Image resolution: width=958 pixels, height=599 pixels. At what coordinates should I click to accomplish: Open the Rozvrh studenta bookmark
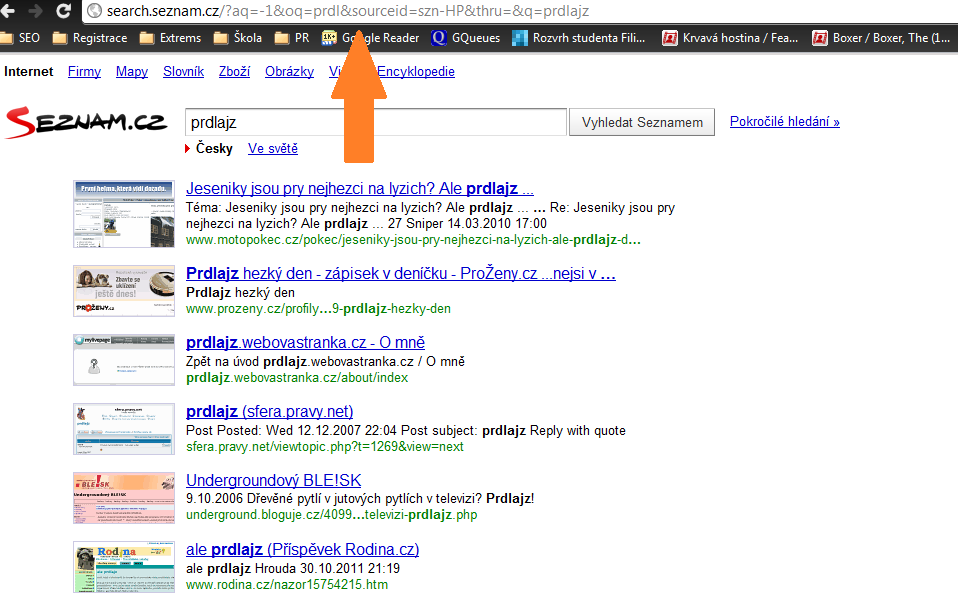pyautogui.click(x=579, y=38)
